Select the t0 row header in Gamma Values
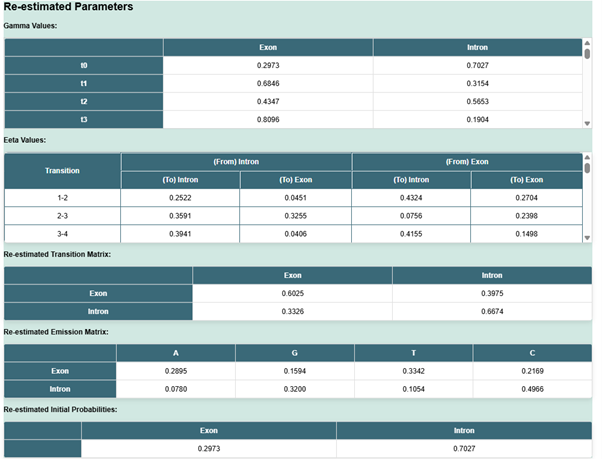The height and width of the screenshot is (459, 602). 83,65
